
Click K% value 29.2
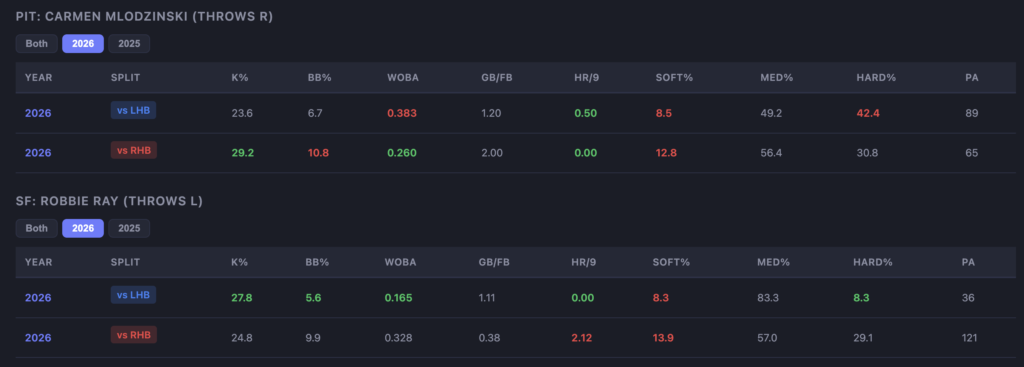(x=242, y=153)
